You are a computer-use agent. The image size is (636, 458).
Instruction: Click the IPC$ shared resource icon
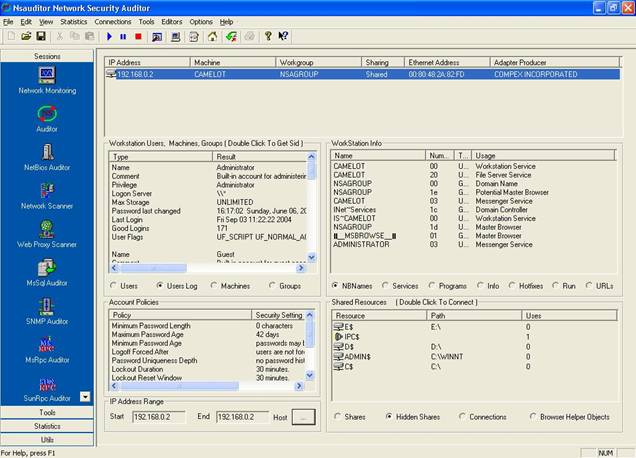tap(339, 337)
